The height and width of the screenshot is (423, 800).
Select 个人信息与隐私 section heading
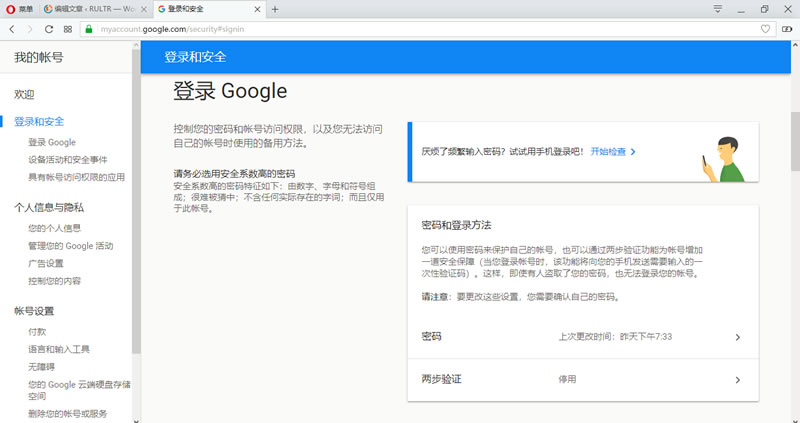(x=49, y=208)
